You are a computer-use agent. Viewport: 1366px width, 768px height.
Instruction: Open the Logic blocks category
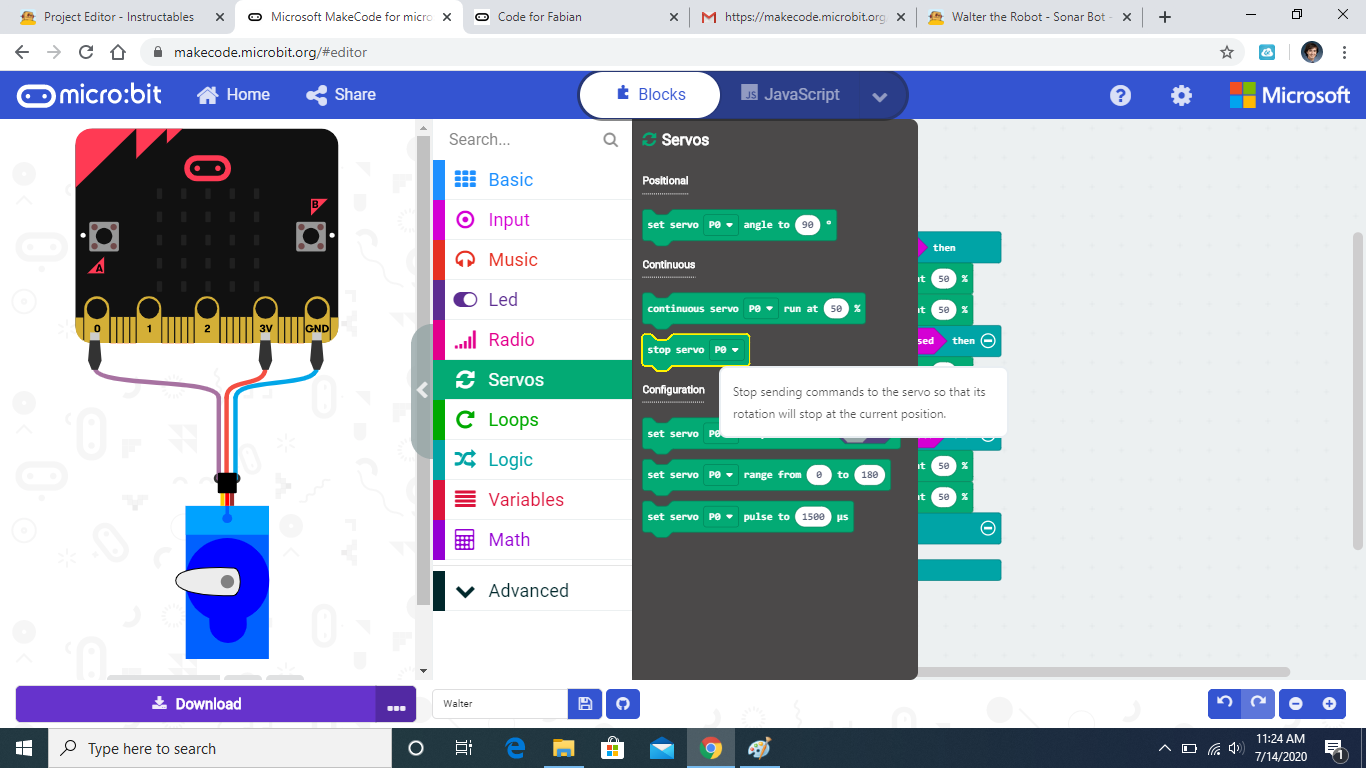(532, 460)
